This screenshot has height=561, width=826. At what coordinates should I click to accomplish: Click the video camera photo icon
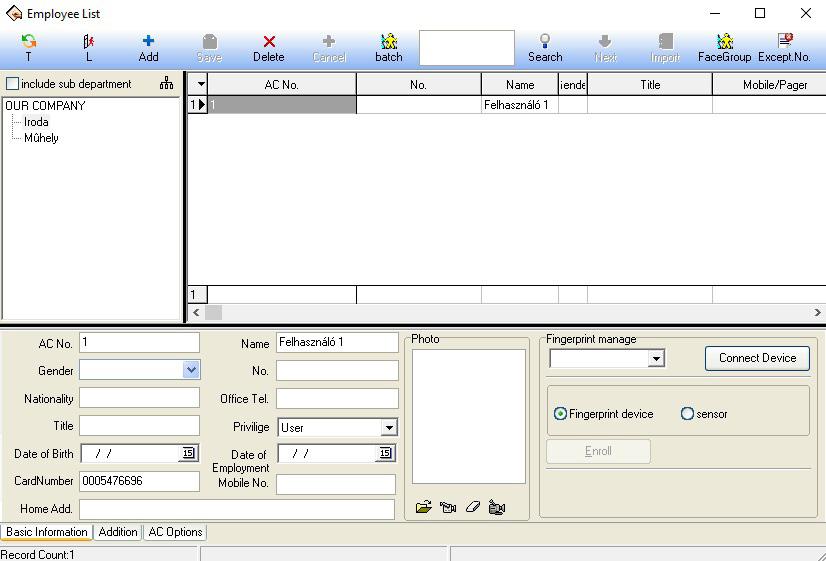497,507
